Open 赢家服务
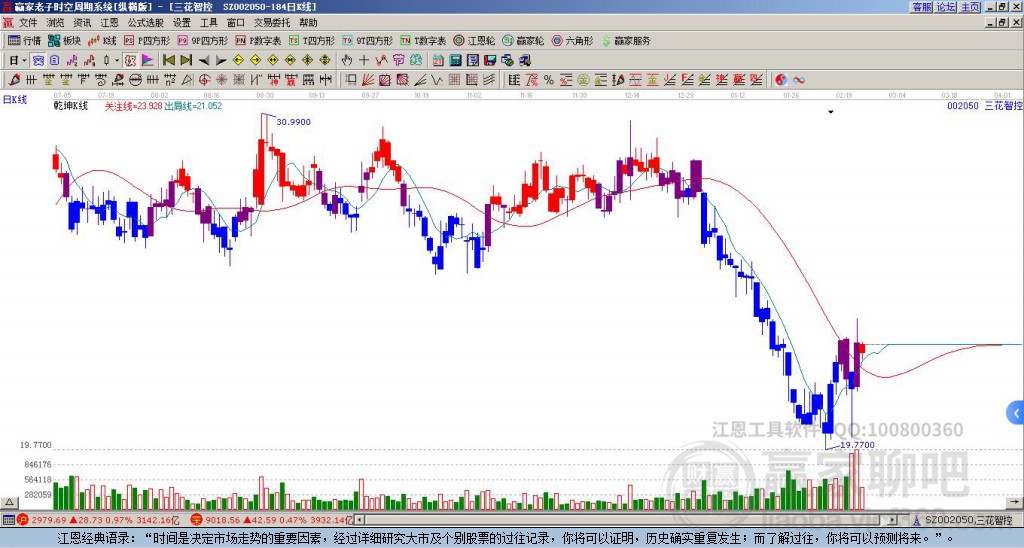The width and height of the screenshot is (1024, 548). (625, 40)
